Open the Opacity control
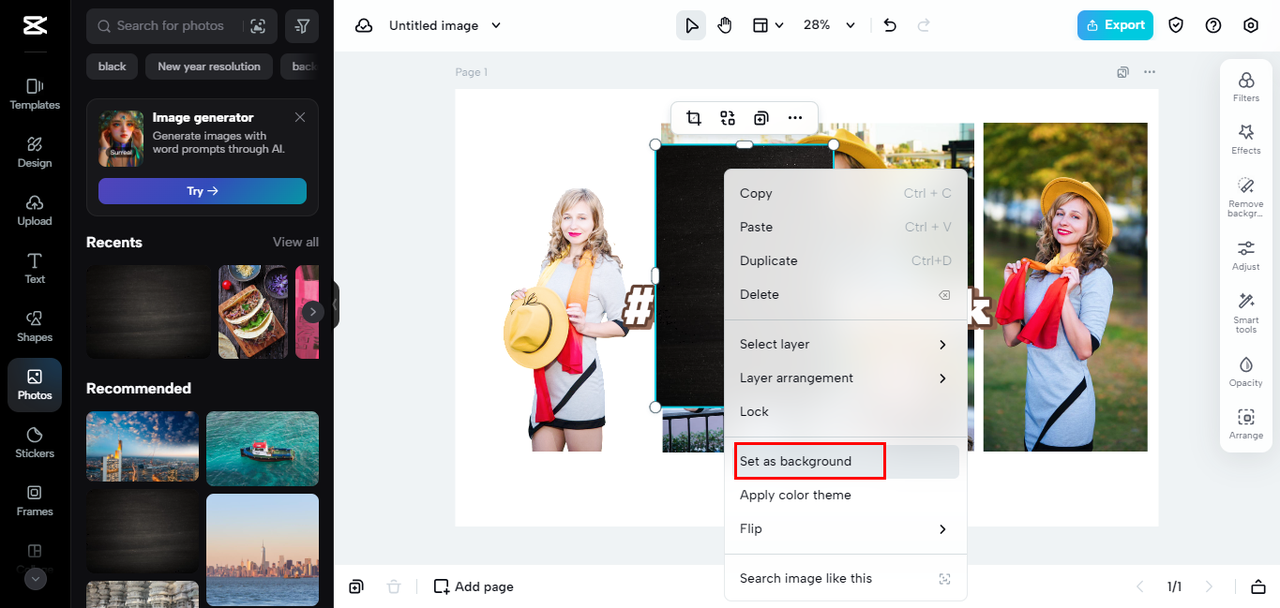This screenshot has height=608, width=1280. (1246, 371)
